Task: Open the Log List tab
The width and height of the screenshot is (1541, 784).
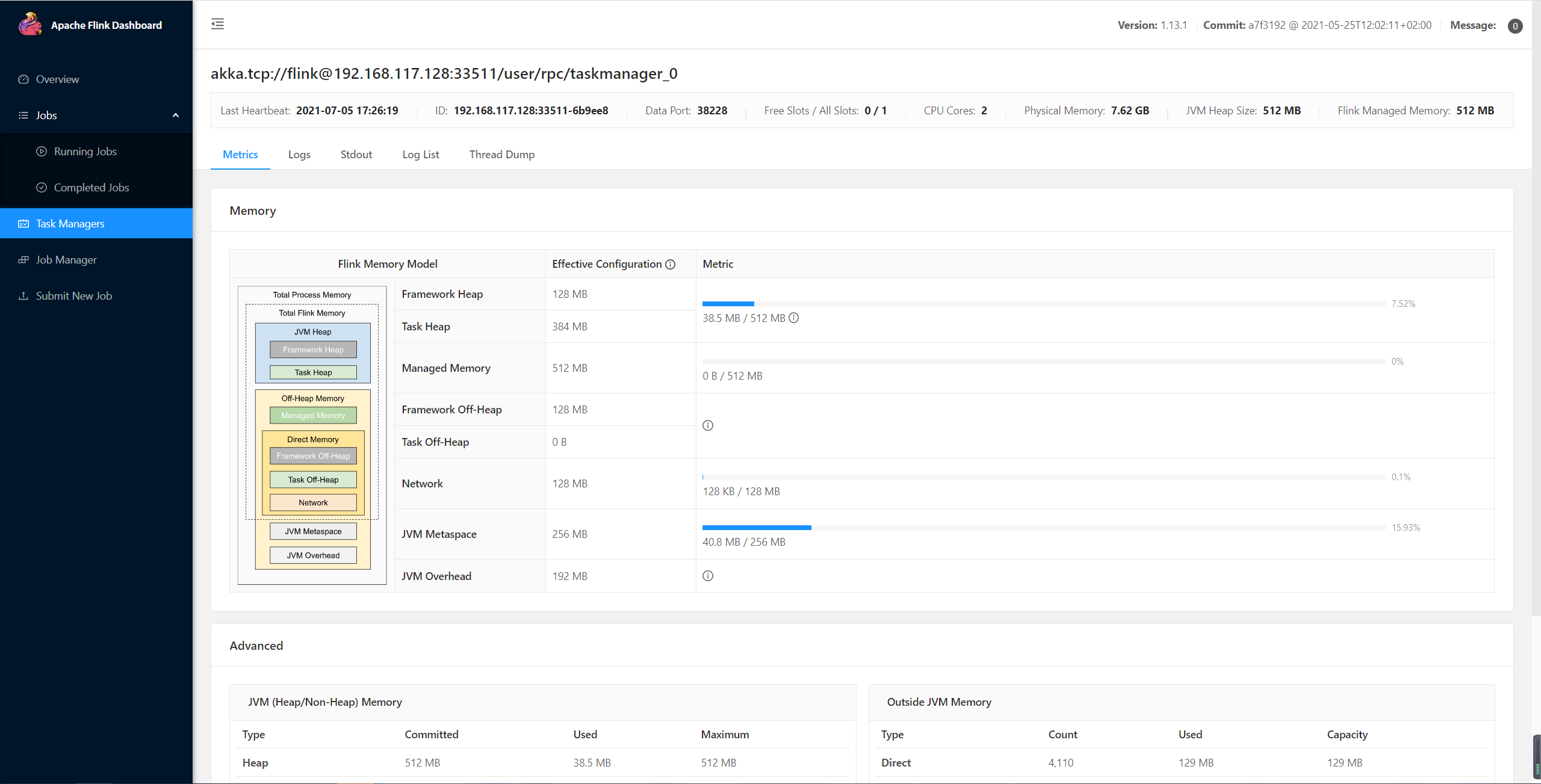Action: click(x=421, y=155)
